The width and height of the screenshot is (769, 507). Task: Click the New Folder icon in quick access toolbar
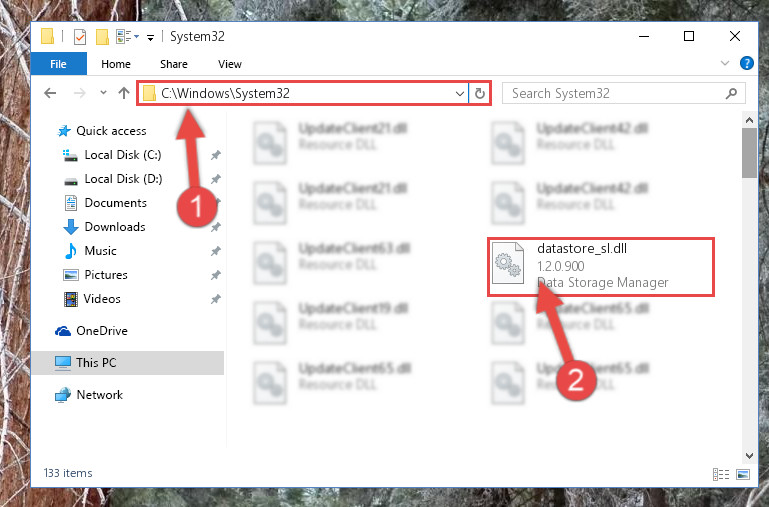coord(102,37)
